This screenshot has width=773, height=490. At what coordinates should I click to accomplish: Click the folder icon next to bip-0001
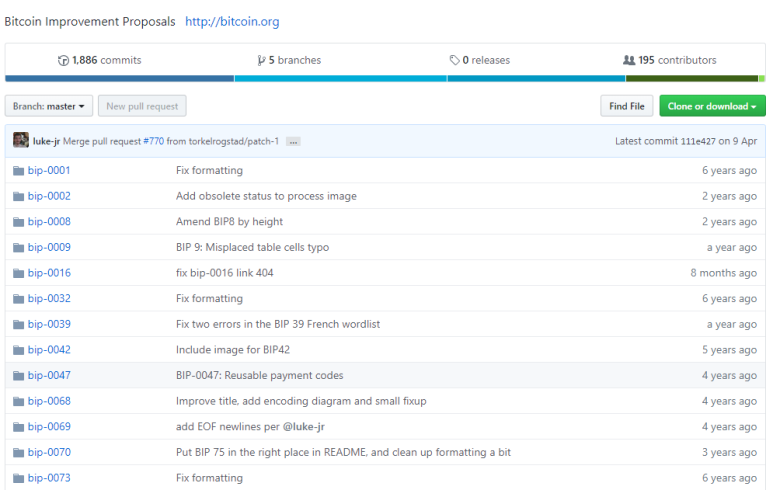(x=19, y=171)
